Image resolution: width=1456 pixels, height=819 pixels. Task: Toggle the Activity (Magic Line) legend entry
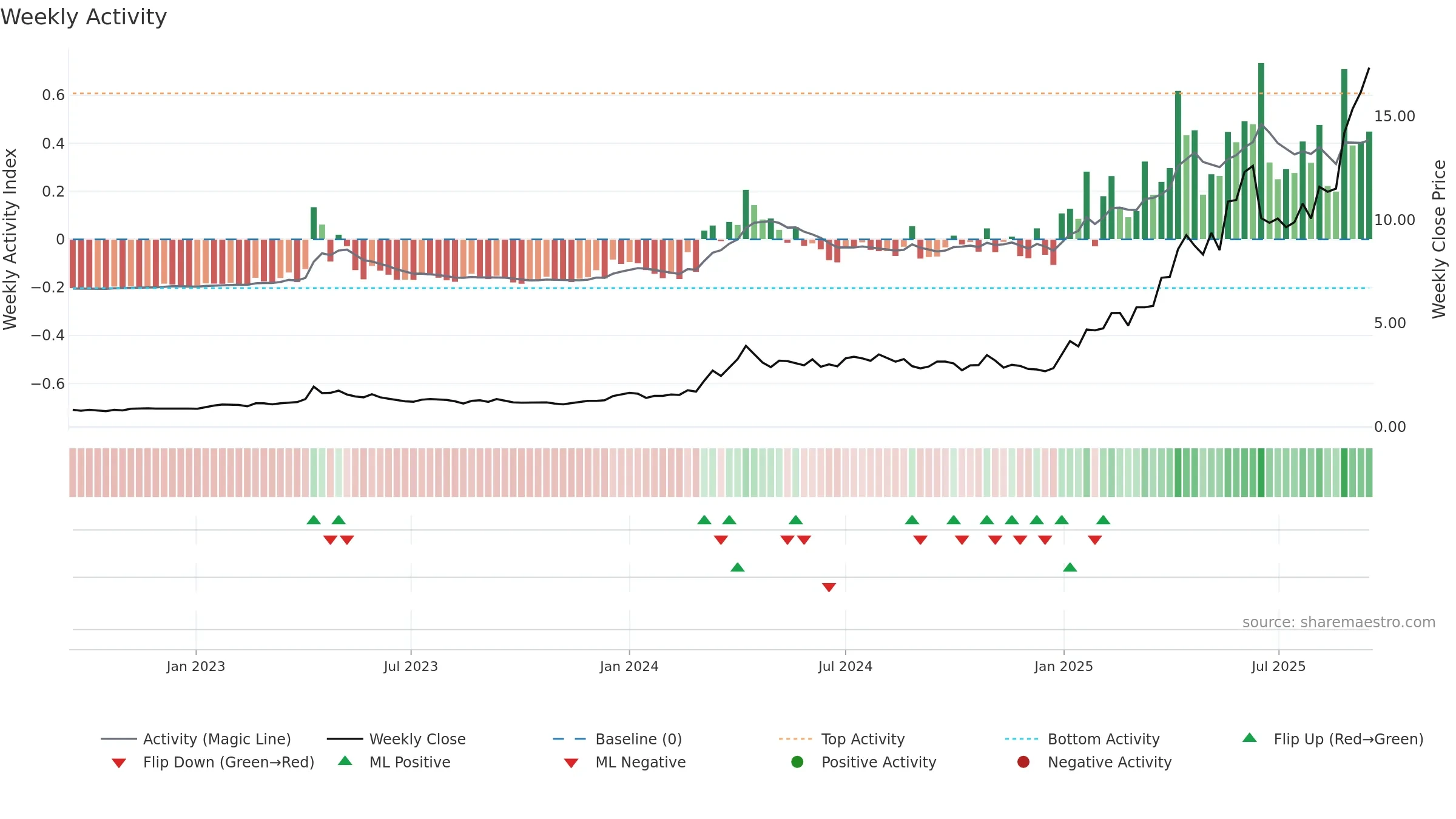(195, 739)
